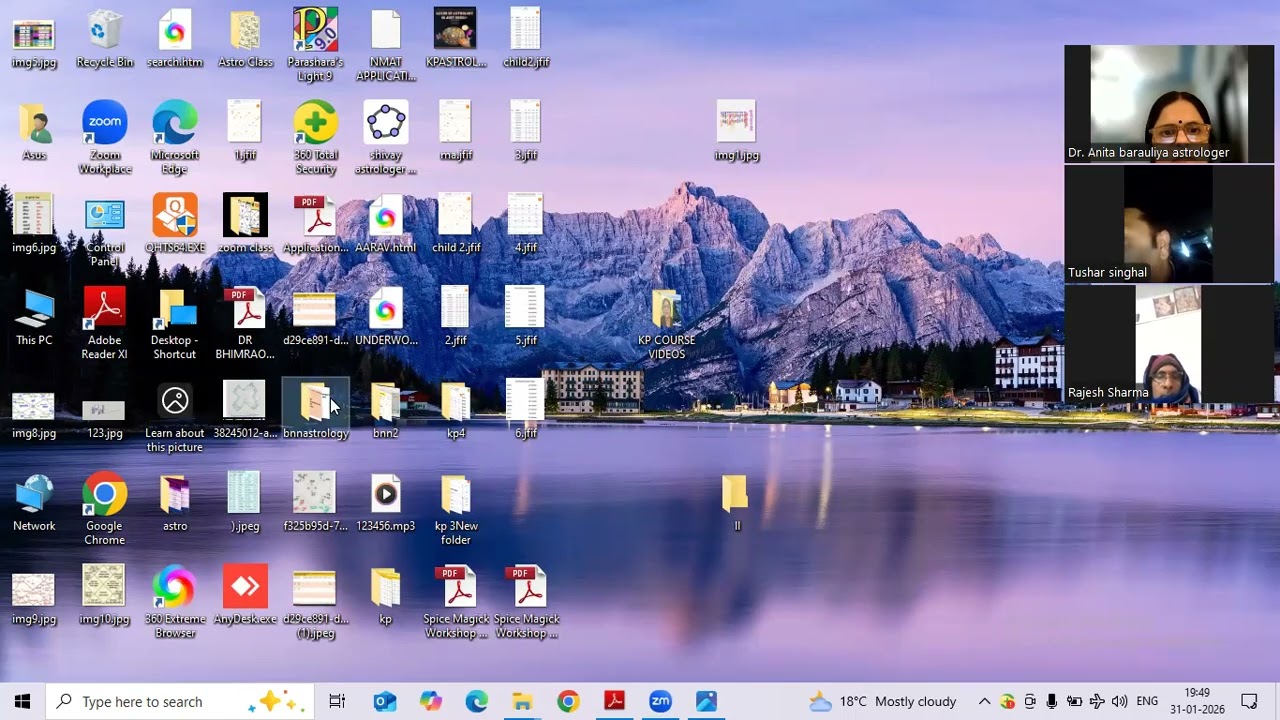
Task: Select the 123456.mp3 audio file
Action: coord(385,503)
